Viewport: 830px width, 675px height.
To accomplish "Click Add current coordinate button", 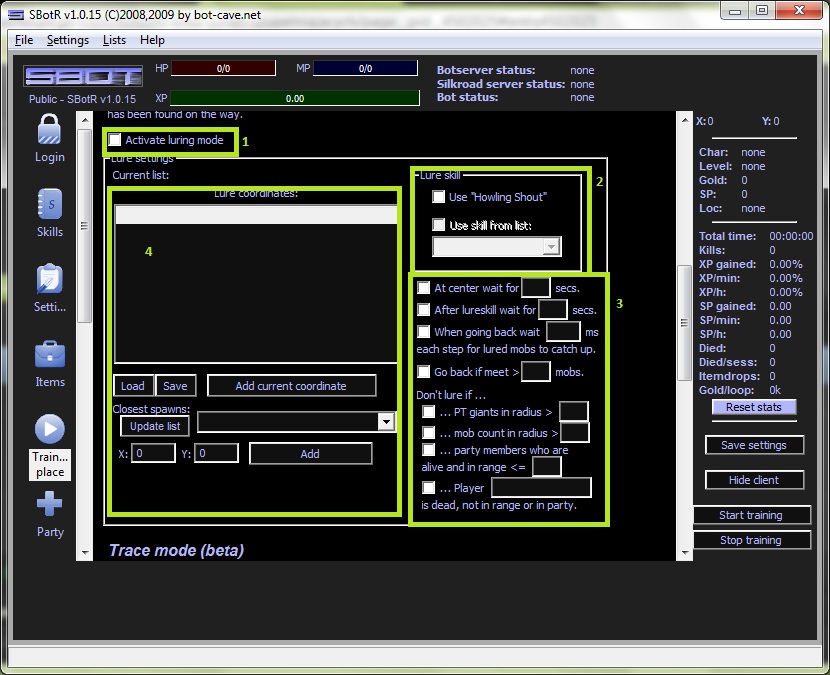I will click(291, 386).
